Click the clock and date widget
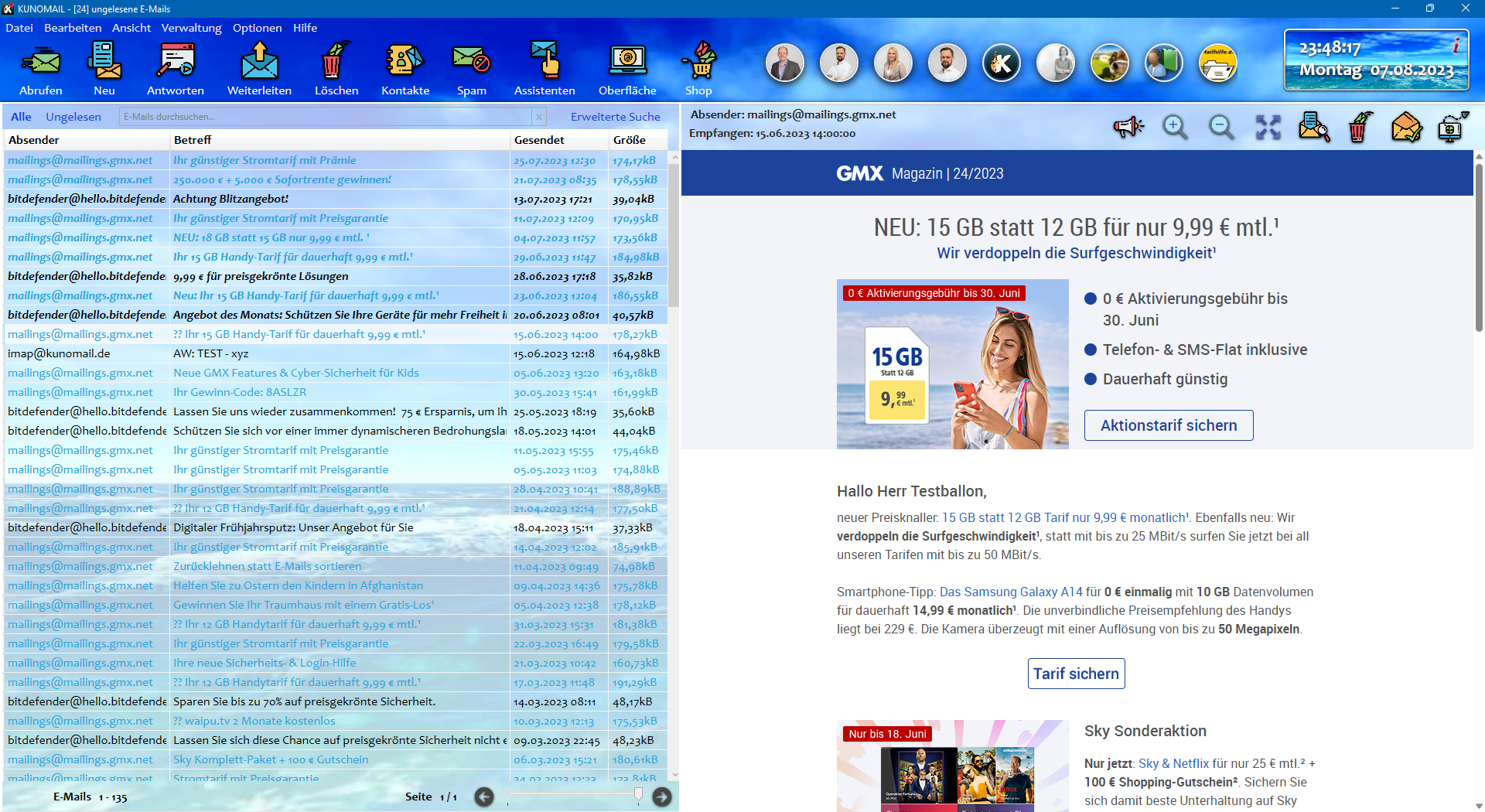 (x=1376, y=60)
